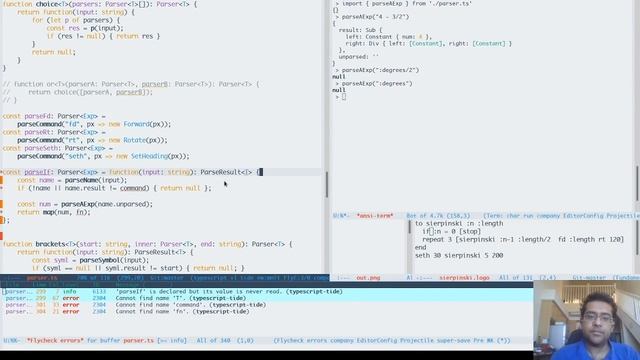Click the 'result: Sub {' output line

click(360, 30)
